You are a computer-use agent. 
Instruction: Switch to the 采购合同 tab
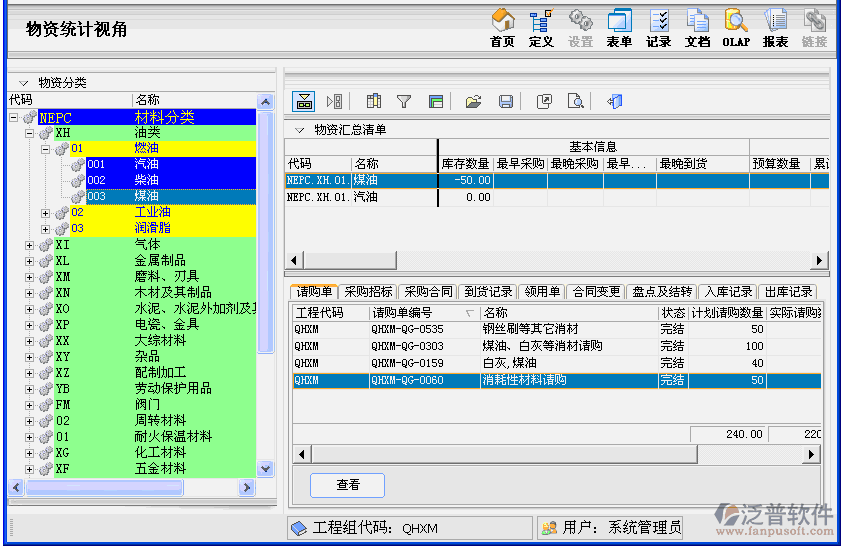428,292
